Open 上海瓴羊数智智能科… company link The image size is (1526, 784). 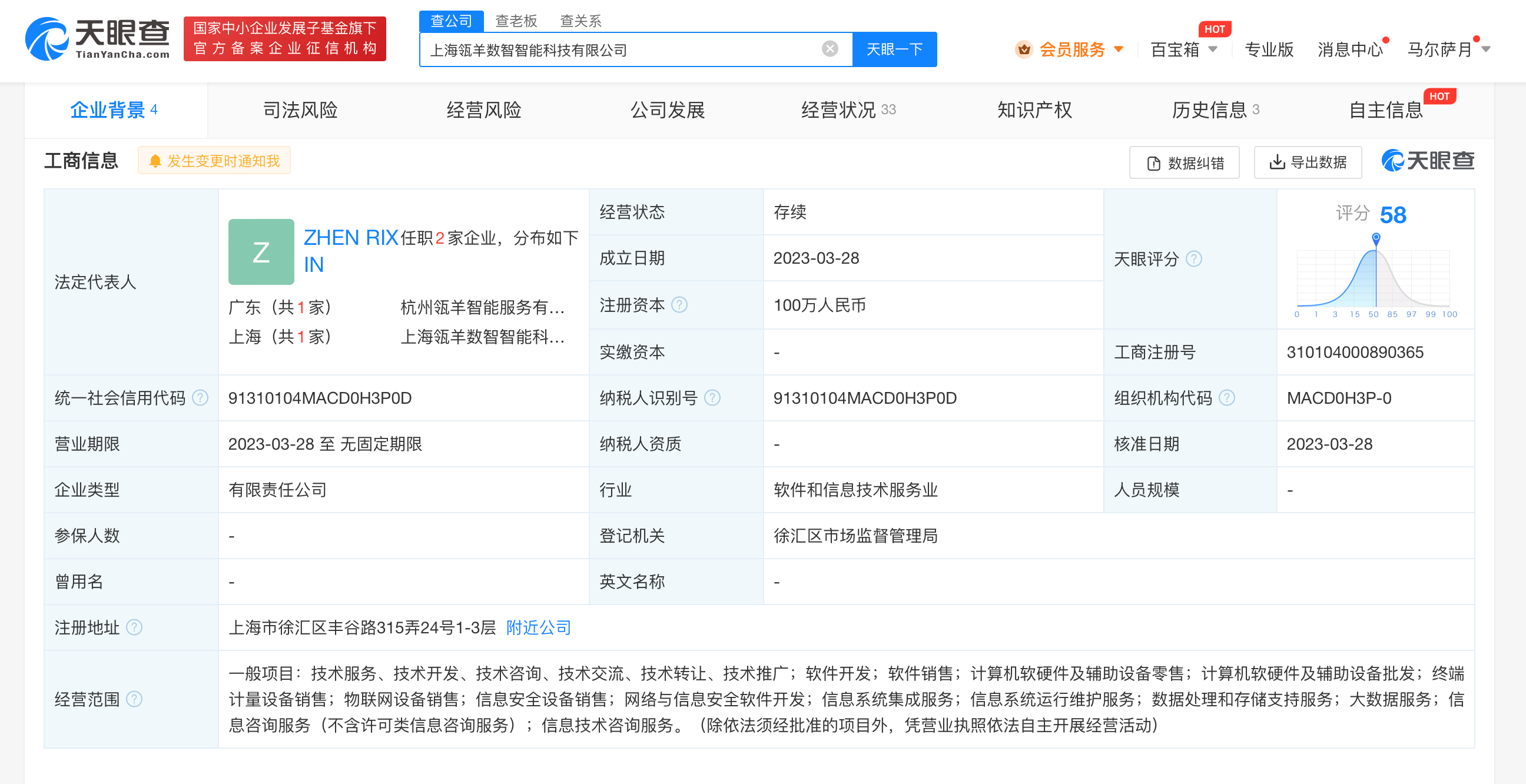[483, 337]
